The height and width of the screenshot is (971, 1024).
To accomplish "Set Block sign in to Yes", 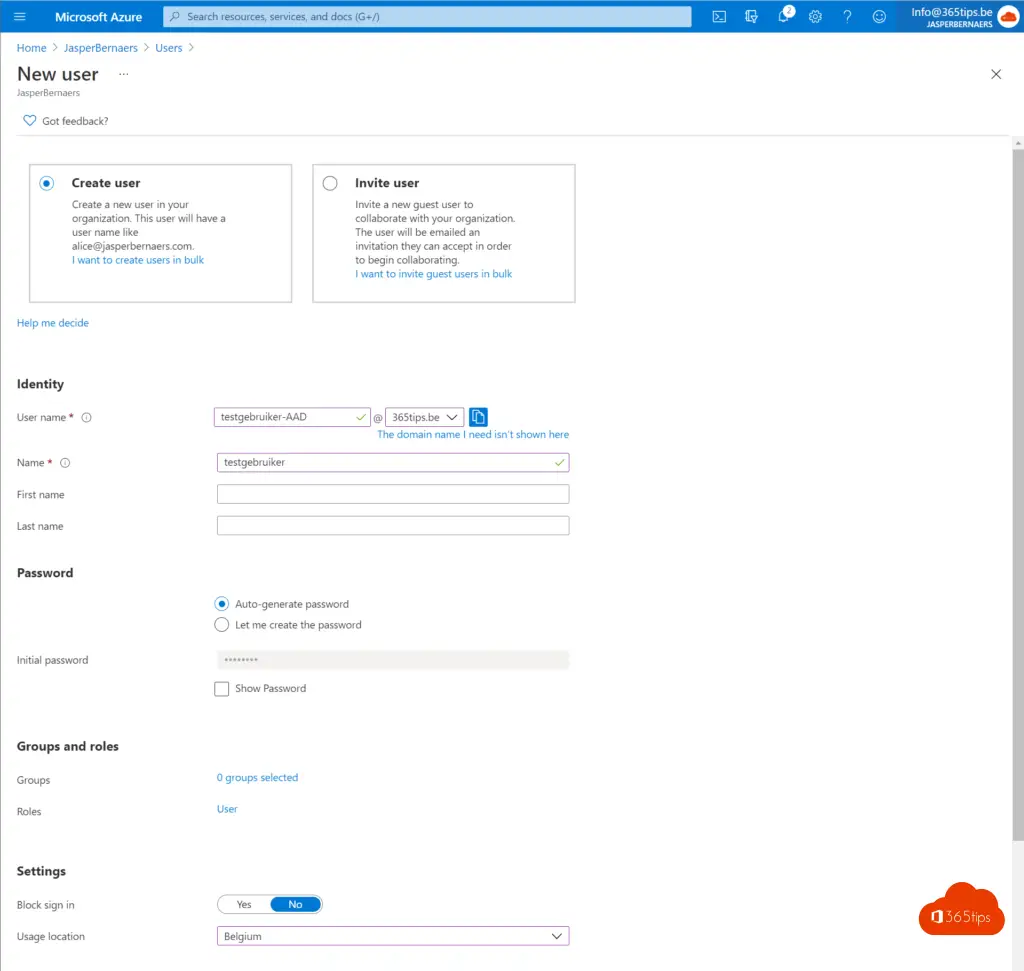I will [x=244, y=904].
